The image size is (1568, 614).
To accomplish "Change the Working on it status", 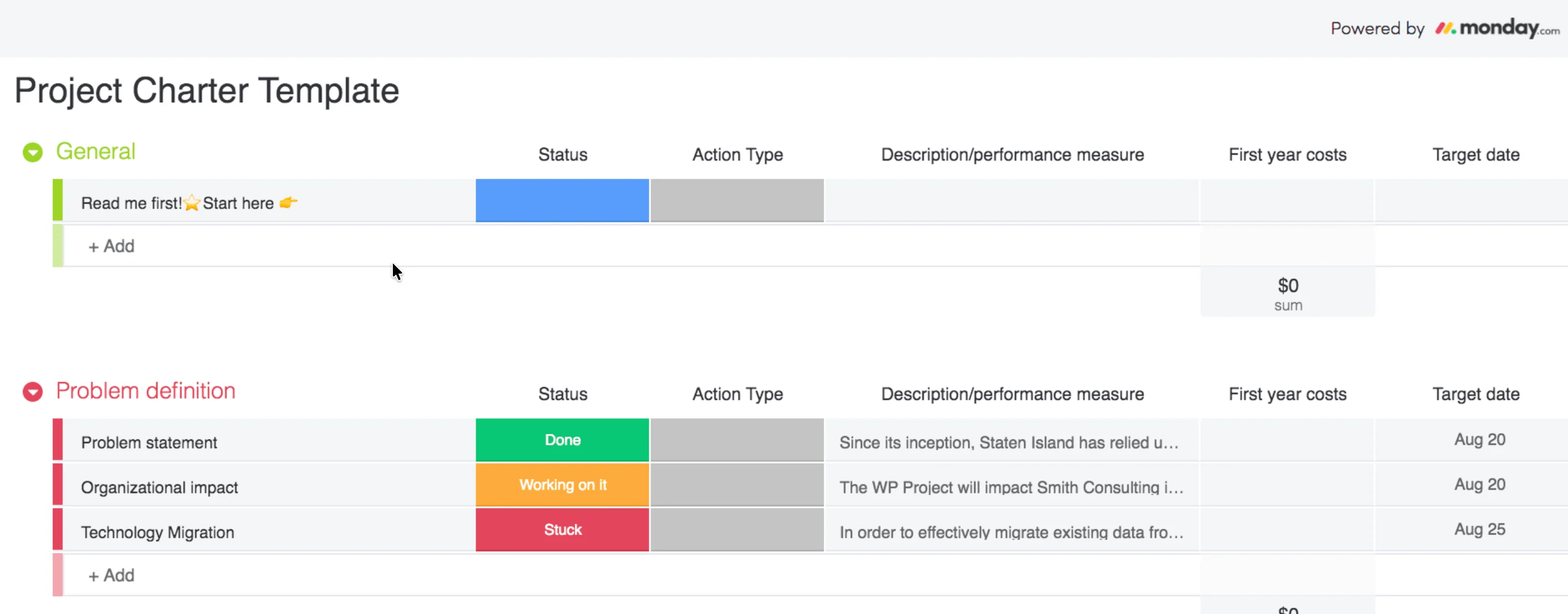I will [x=562, y=485].
